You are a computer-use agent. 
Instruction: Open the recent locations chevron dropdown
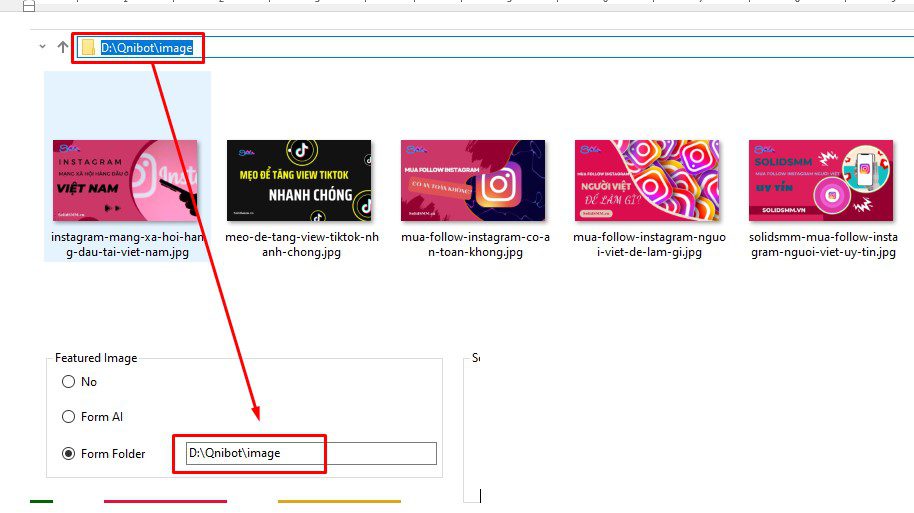(43, 46)
